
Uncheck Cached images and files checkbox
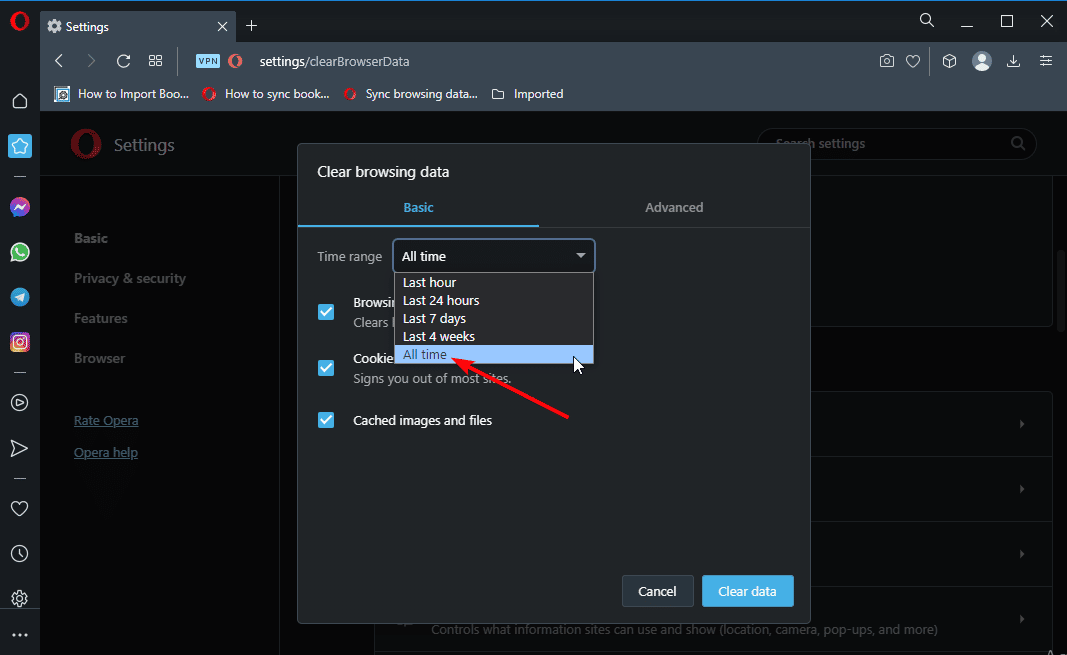326,420
